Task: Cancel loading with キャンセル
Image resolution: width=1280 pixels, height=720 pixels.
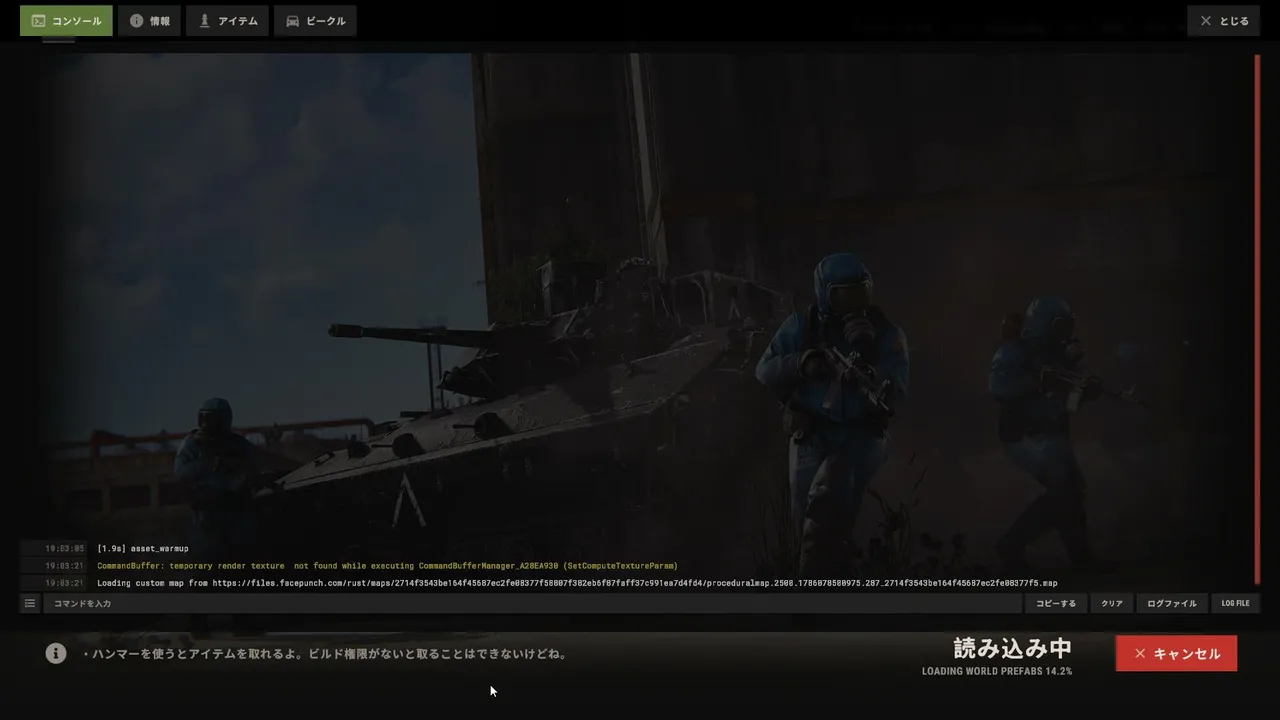Action: click(1176, 653)
